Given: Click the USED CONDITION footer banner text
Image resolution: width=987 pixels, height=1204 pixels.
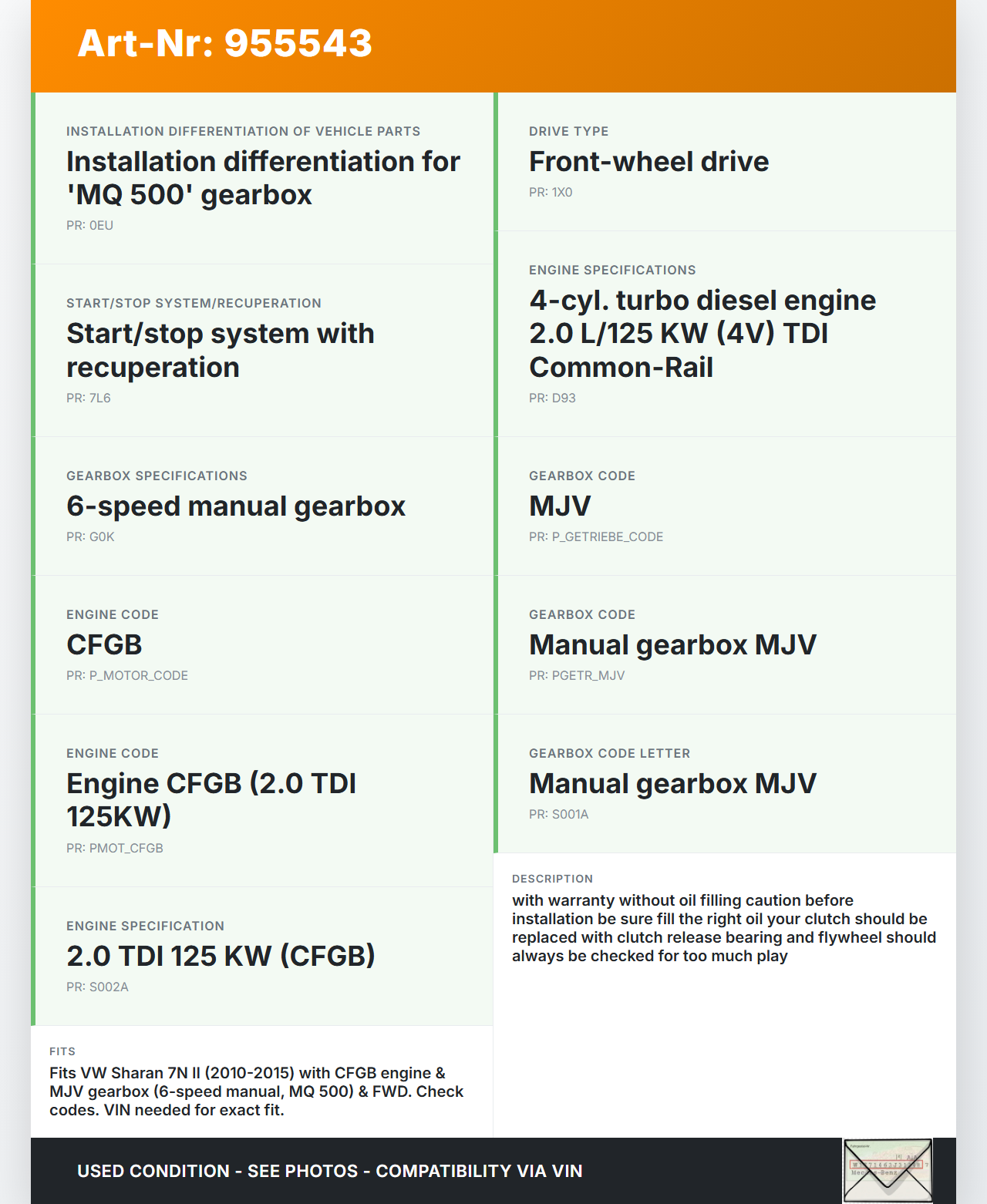Looking at the screenshot, I should (329, 1171).
